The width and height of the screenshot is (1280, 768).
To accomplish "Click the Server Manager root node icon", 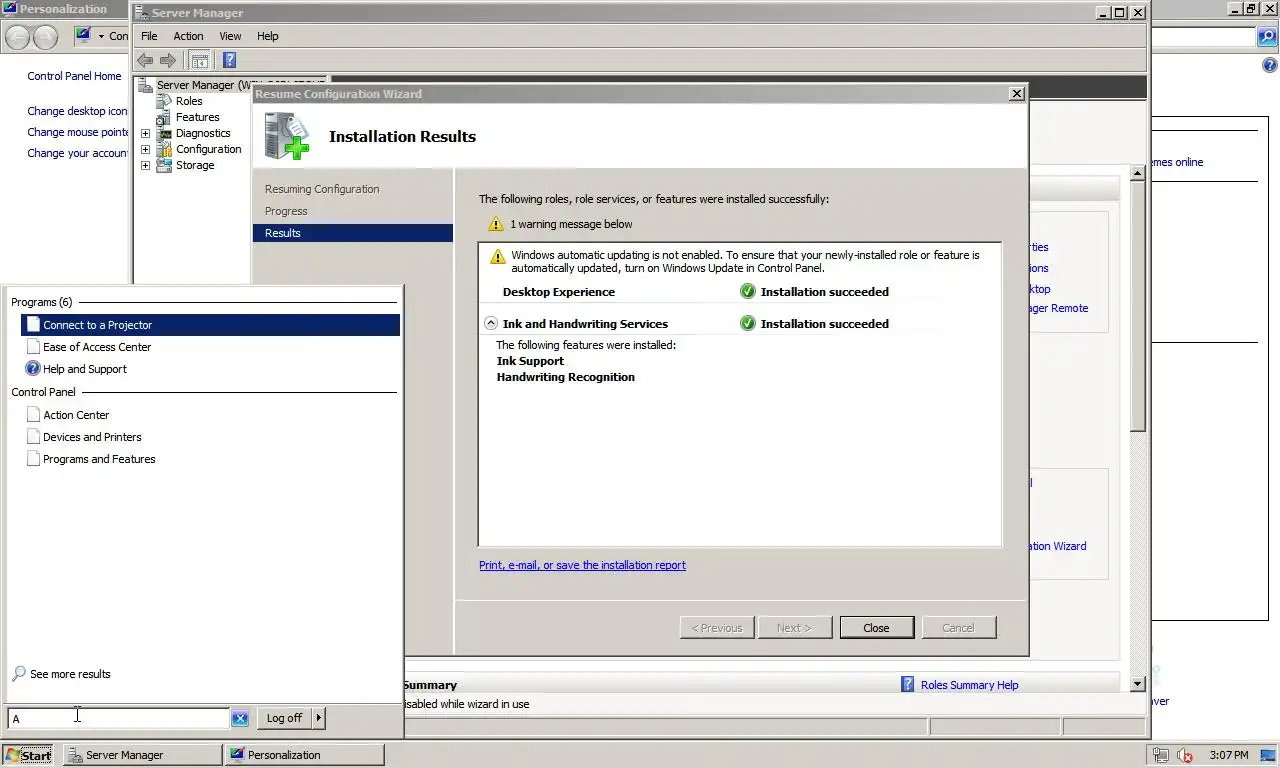I will pos(146,85).
